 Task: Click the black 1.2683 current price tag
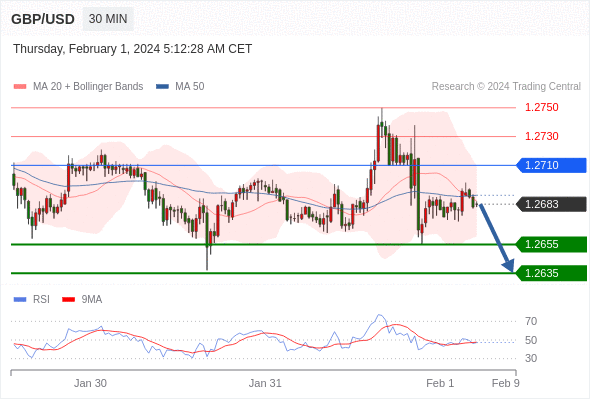[551, 204]
